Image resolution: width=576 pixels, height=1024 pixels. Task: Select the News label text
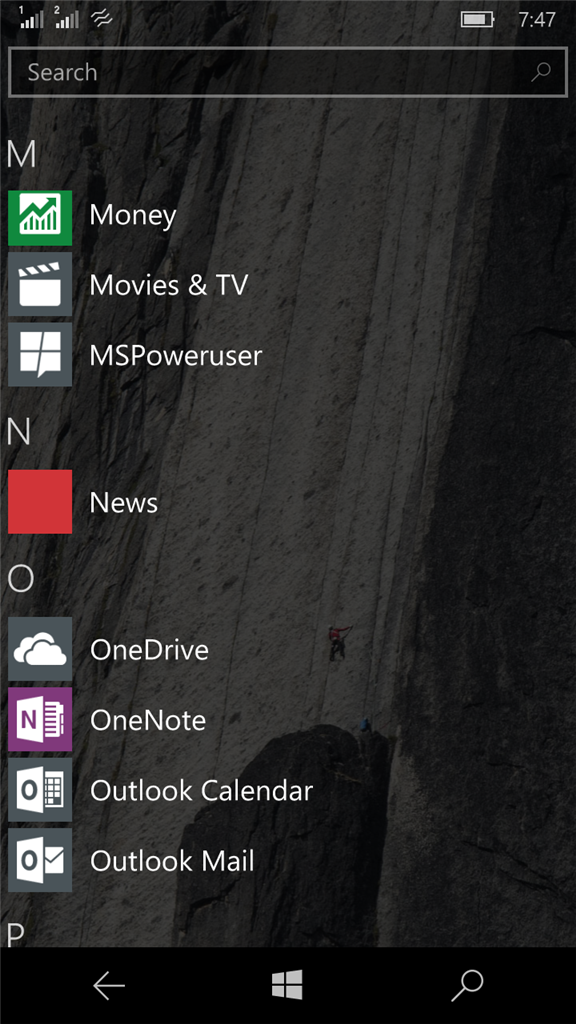pyautogui.click(x=124, y=502)
